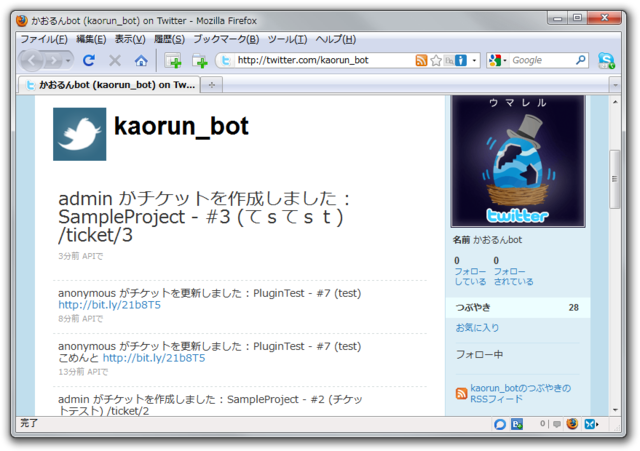Open the ヘルプ(H) menu
This screenshot has height=451, width=640.
pos(336,40)
